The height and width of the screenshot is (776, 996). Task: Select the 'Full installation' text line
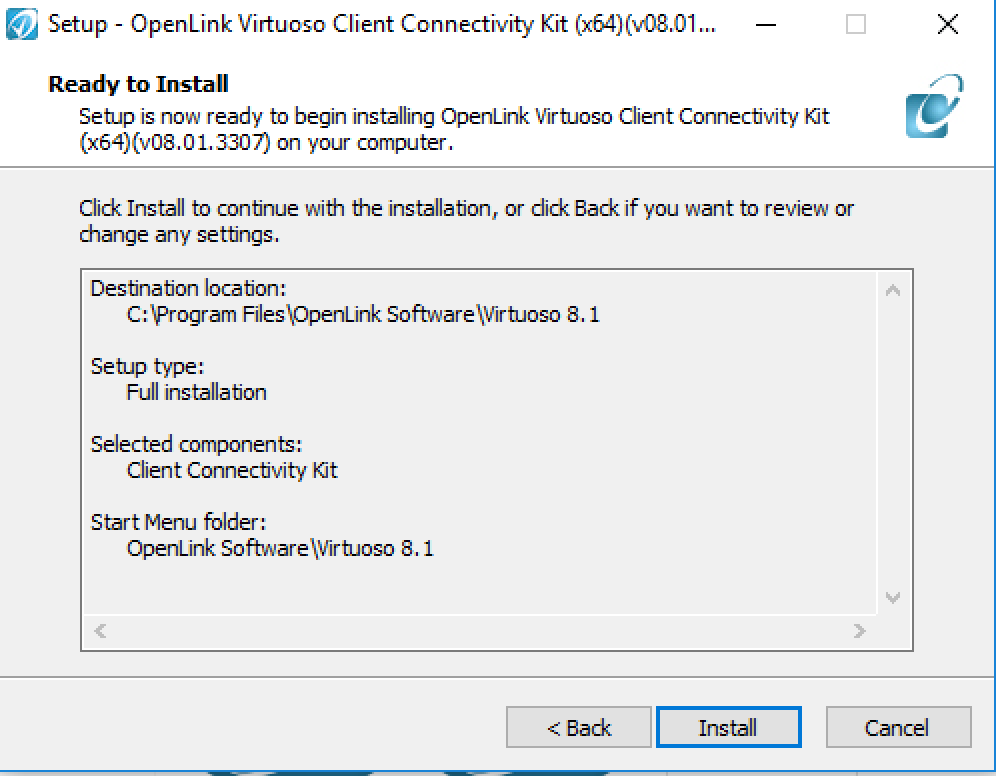(x=196, y=392)
